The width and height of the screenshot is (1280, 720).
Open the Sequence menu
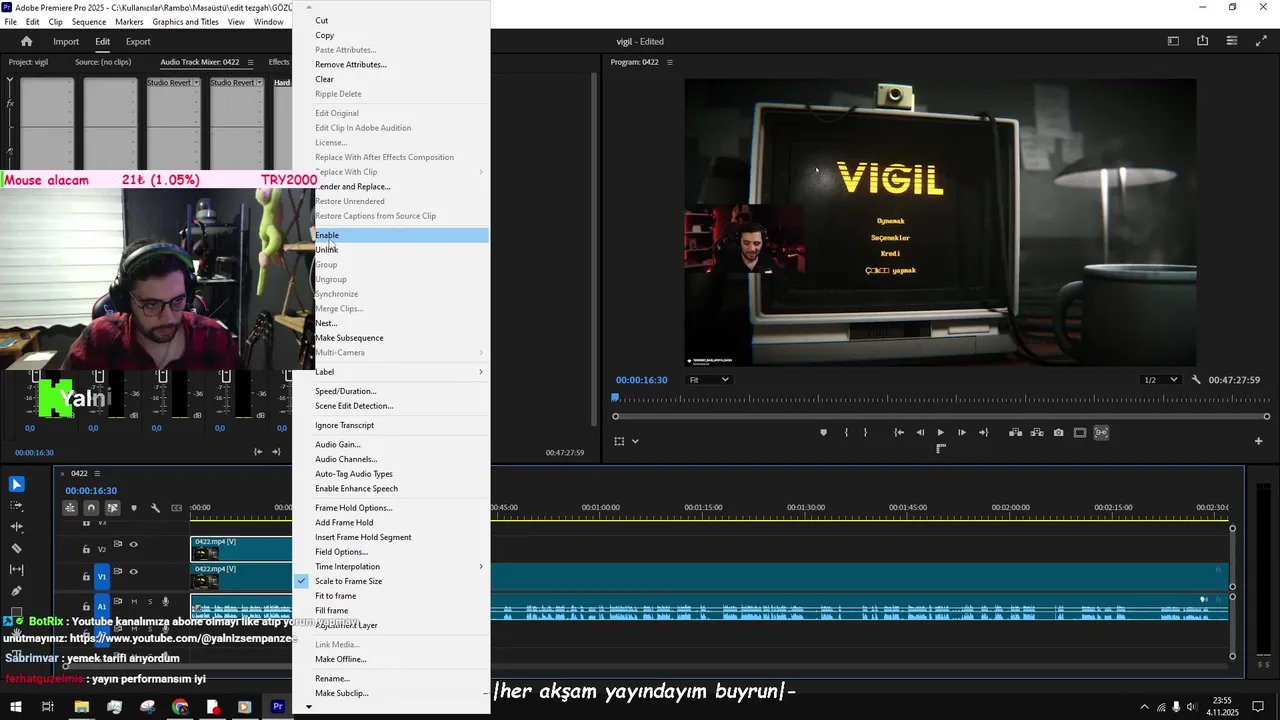[x=89, y=22]
